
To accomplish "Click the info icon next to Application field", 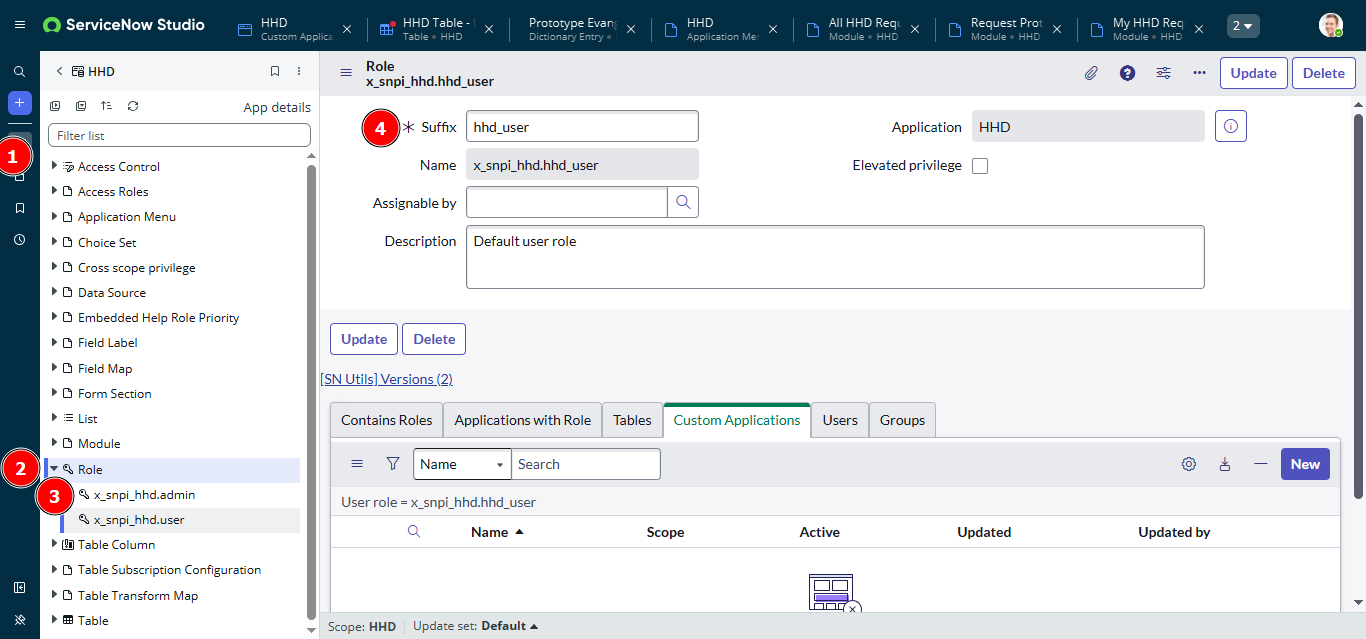I will click(x=1231, y=126).
